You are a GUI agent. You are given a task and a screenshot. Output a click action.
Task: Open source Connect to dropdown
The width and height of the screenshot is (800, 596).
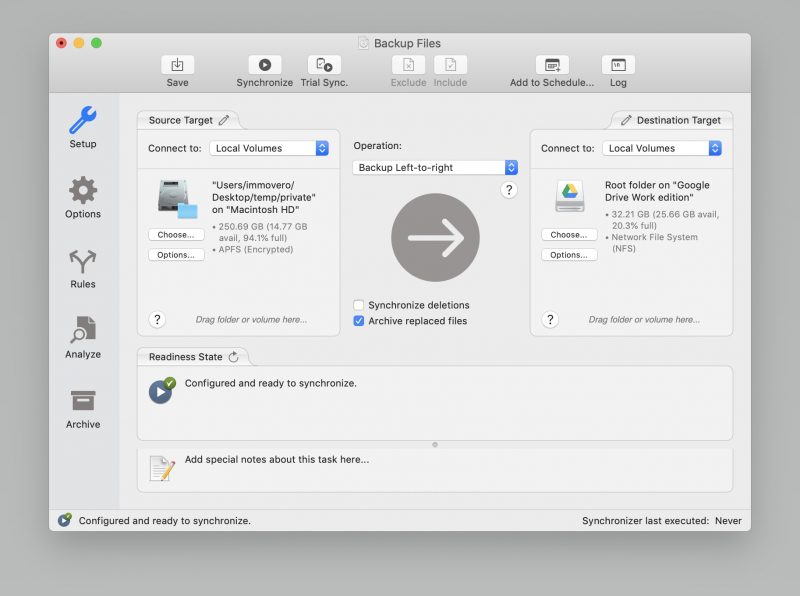tap(269, 148)
